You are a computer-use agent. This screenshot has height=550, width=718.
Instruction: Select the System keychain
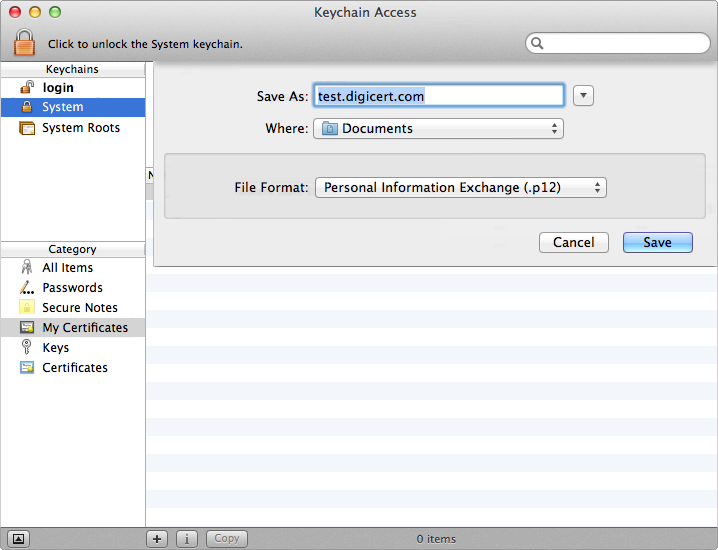pos(62,107)
